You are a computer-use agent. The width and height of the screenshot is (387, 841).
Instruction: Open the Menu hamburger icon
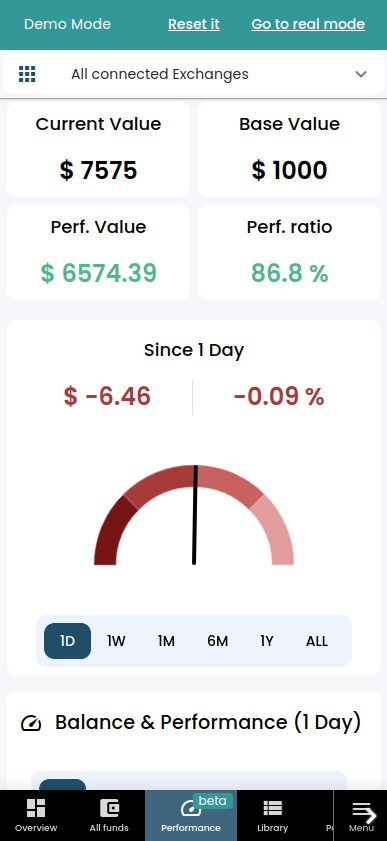362,809
